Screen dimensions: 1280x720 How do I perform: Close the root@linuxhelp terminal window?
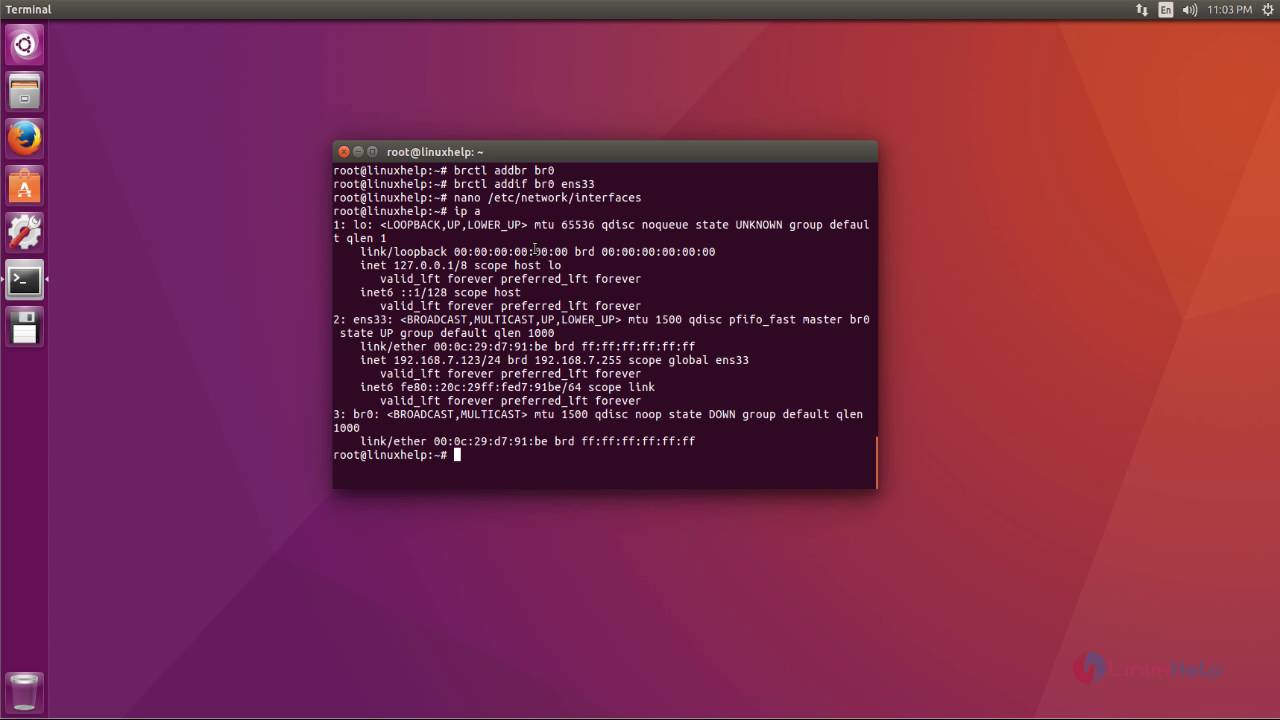click(344, 152)
